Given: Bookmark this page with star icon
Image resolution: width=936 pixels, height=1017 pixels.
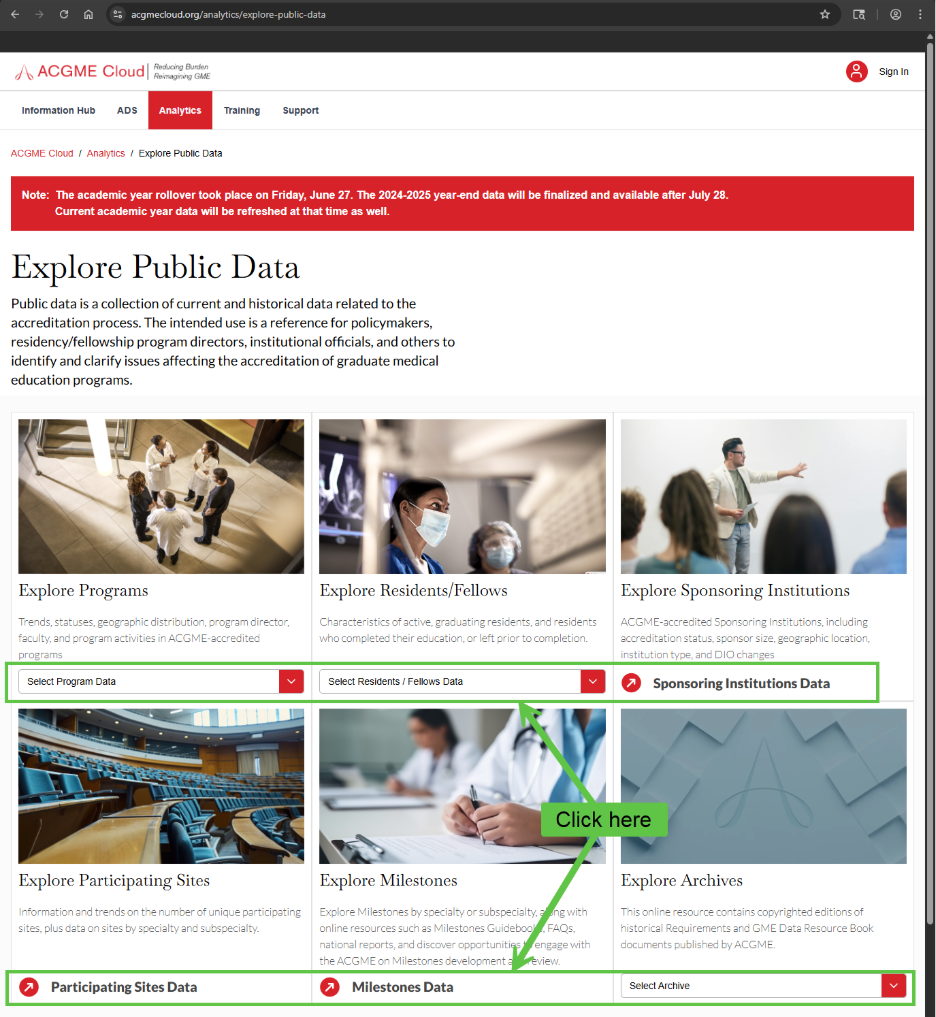Looking at the screenshot, I should point(824,14).
